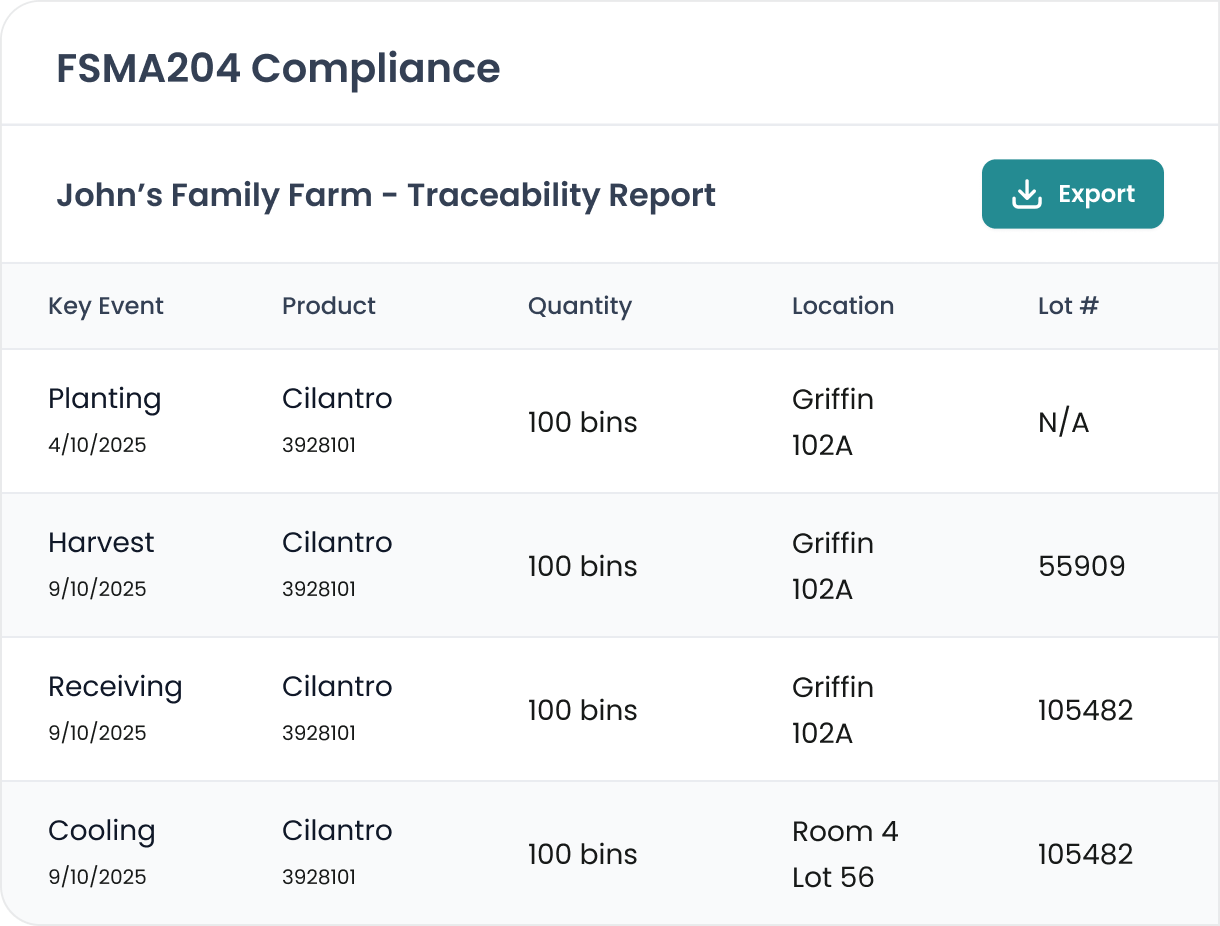Click lot number 55909
Image resolution: width=1220 pixels, height=926 pixels.
(1082, 566)
